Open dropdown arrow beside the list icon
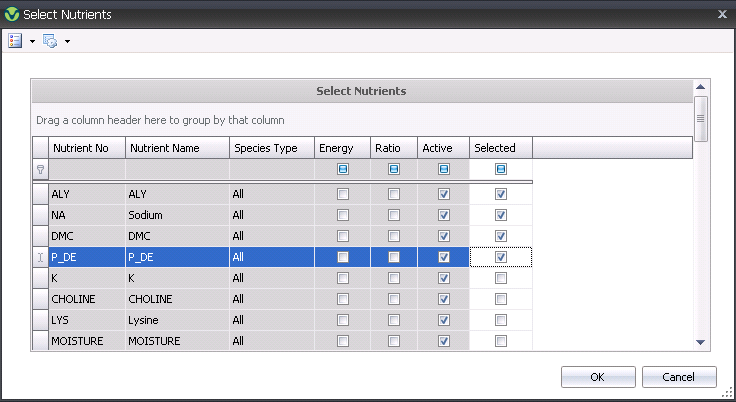The width and height of the screenshot is (736, 402). click(x=32, y=41)
